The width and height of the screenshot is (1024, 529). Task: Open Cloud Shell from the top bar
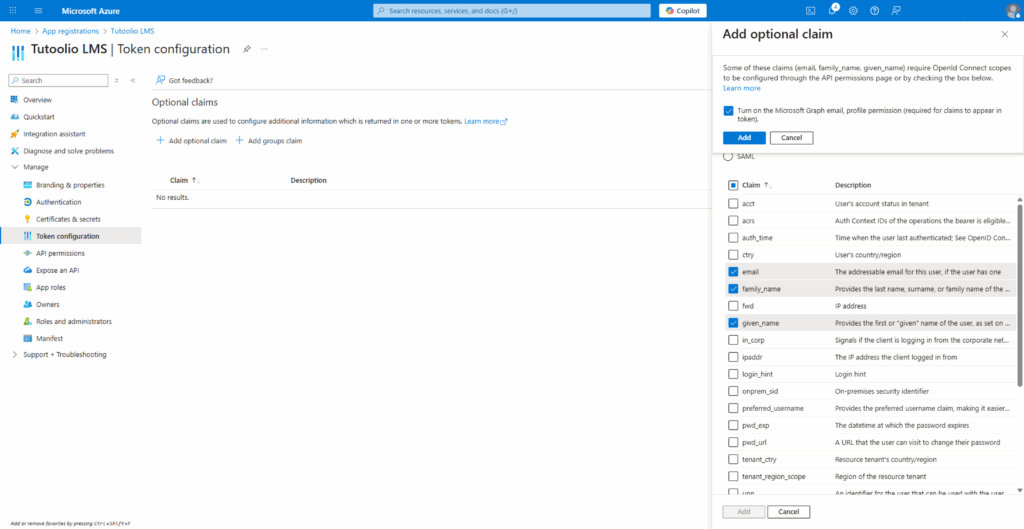coord(810,10)
